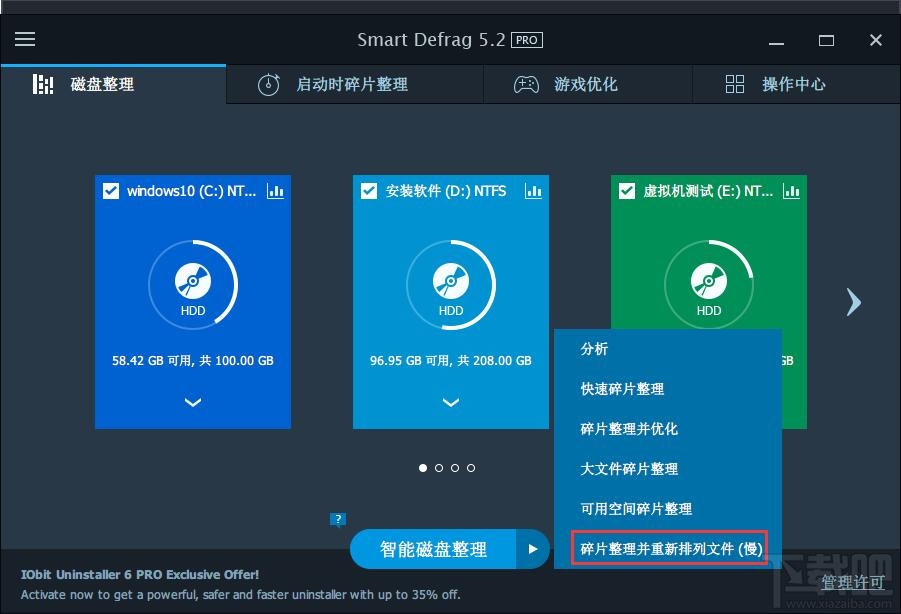The height and width of the screenshot is (614, 901).
Task: Open the defrag mode dropdown arrow
Action: (x=531, y=548)
